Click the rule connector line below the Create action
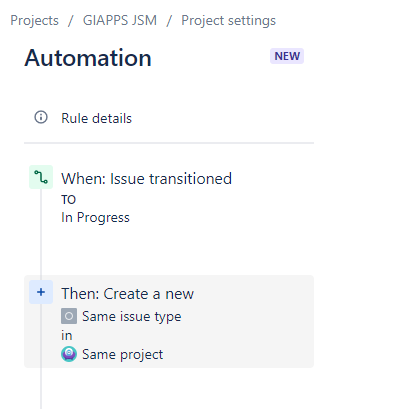Image resolution: width=417 pixels, height=409 pixels. click(x=41, y=388)
